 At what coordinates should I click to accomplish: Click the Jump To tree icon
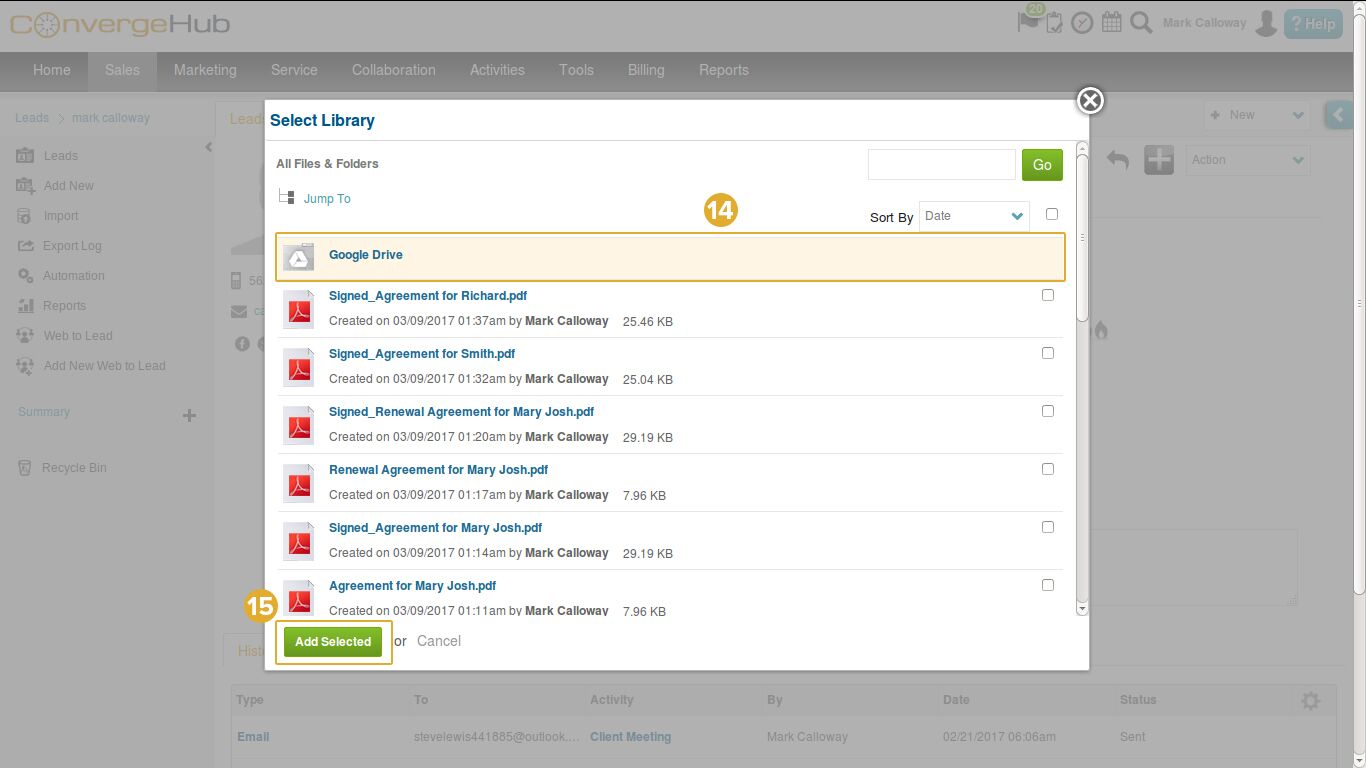[x=287, y=198]
